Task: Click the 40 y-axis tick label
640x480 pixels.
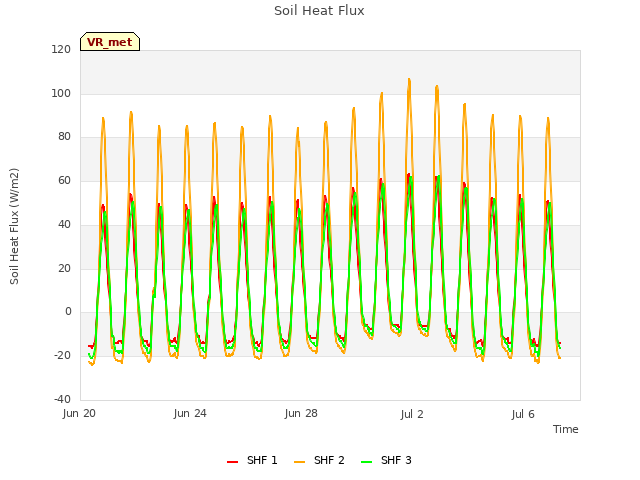Action: point(64,224)
